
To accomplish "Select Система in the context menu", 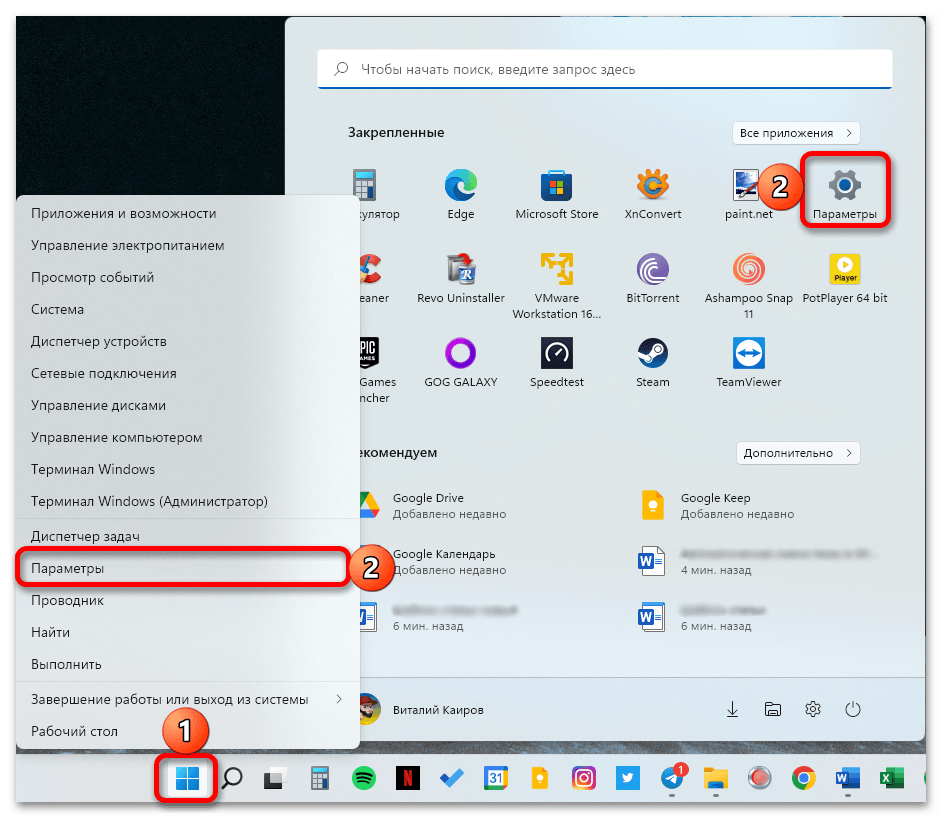I will 187,309.
